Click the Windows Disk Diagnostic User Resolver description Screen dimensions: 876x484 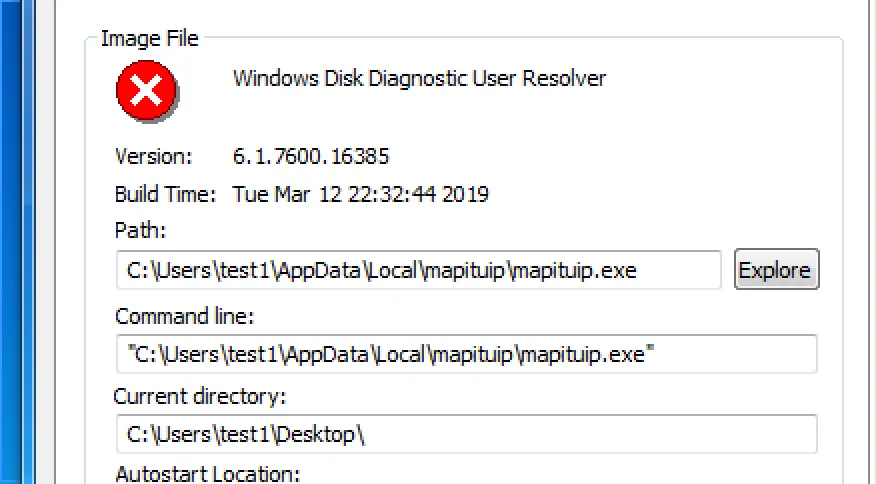click(x=419, y=78)
